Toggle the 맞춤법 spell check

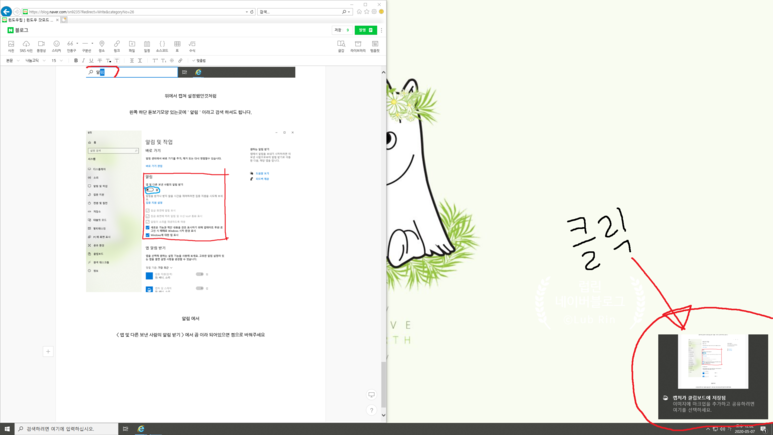pyautogui.click(x=200, y=61)
